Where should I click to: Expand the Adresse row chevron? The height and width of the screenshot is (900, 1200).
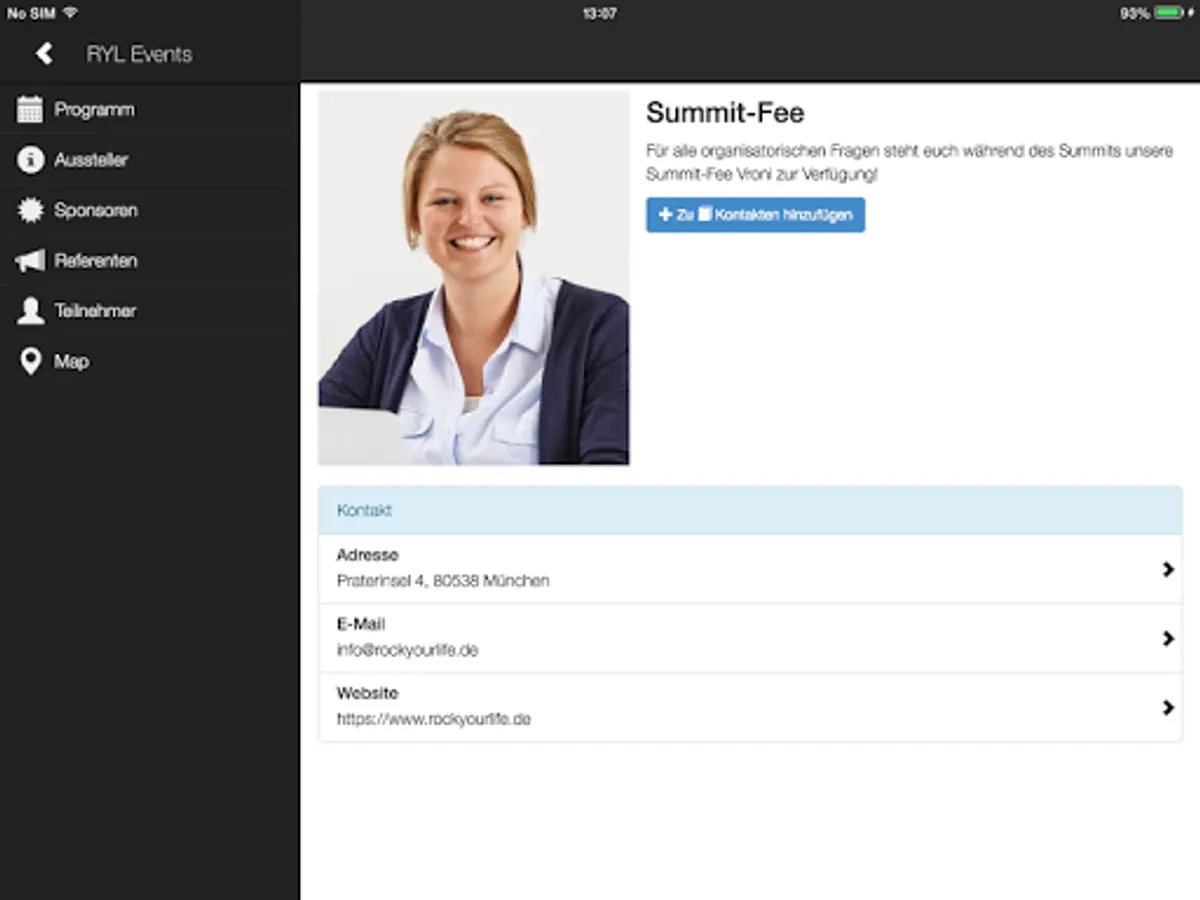coord(1167,569)
